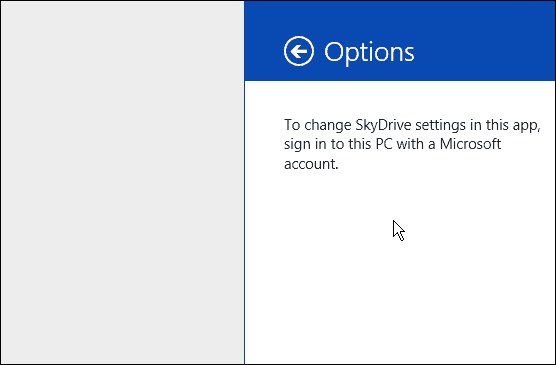Screen dimensions: 556x365
Task: Go back using the circled arrow icon
Action: coord(299,51)
